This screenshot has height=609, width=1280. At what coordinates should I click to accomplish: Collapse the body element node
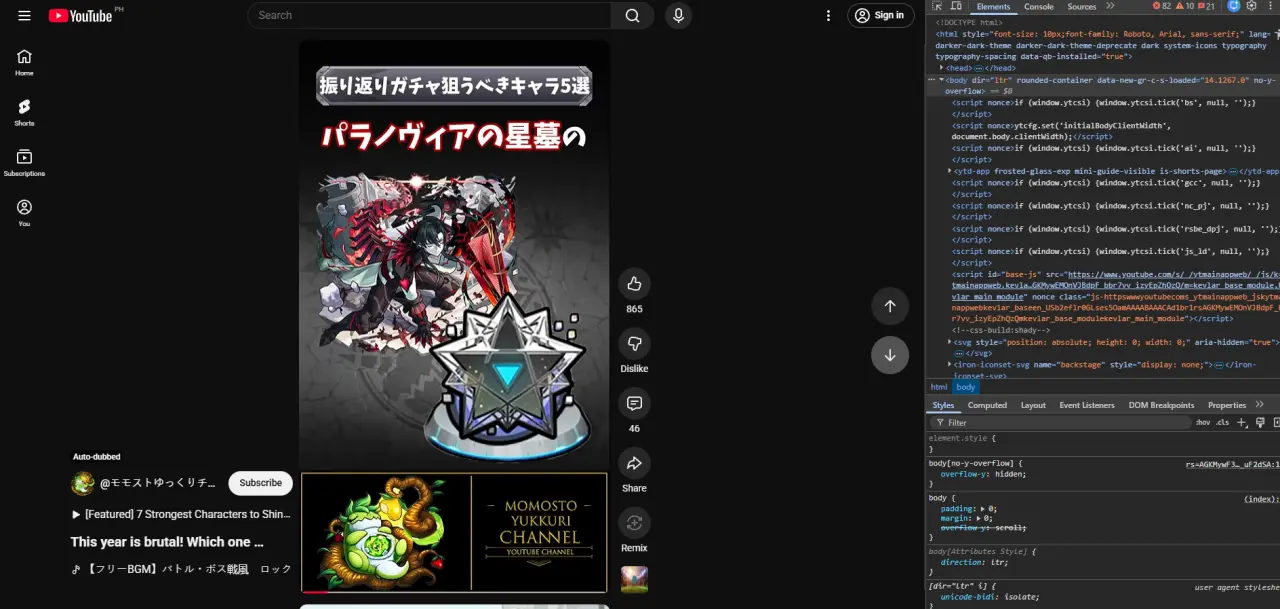(941, 79)
